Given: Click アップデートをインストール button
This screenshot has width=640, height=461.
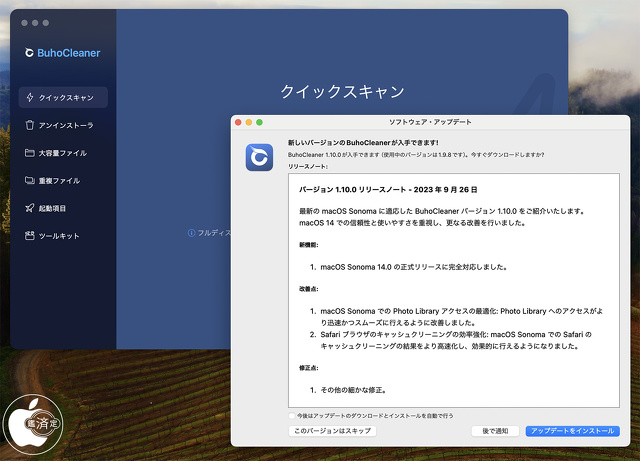Looking at the screenshot, I should coord(572,431).
